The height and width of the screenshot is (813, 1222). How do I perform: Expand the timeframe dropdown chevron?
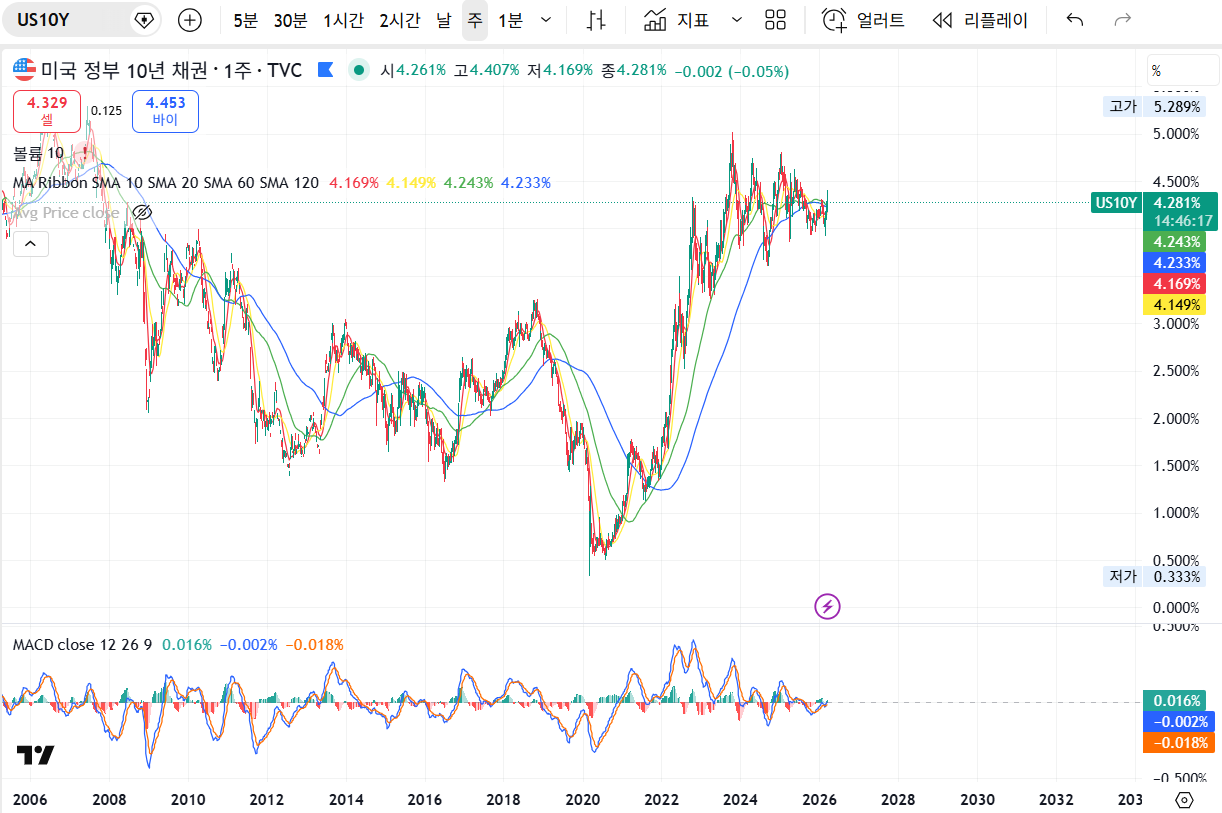tap(545, 20)
